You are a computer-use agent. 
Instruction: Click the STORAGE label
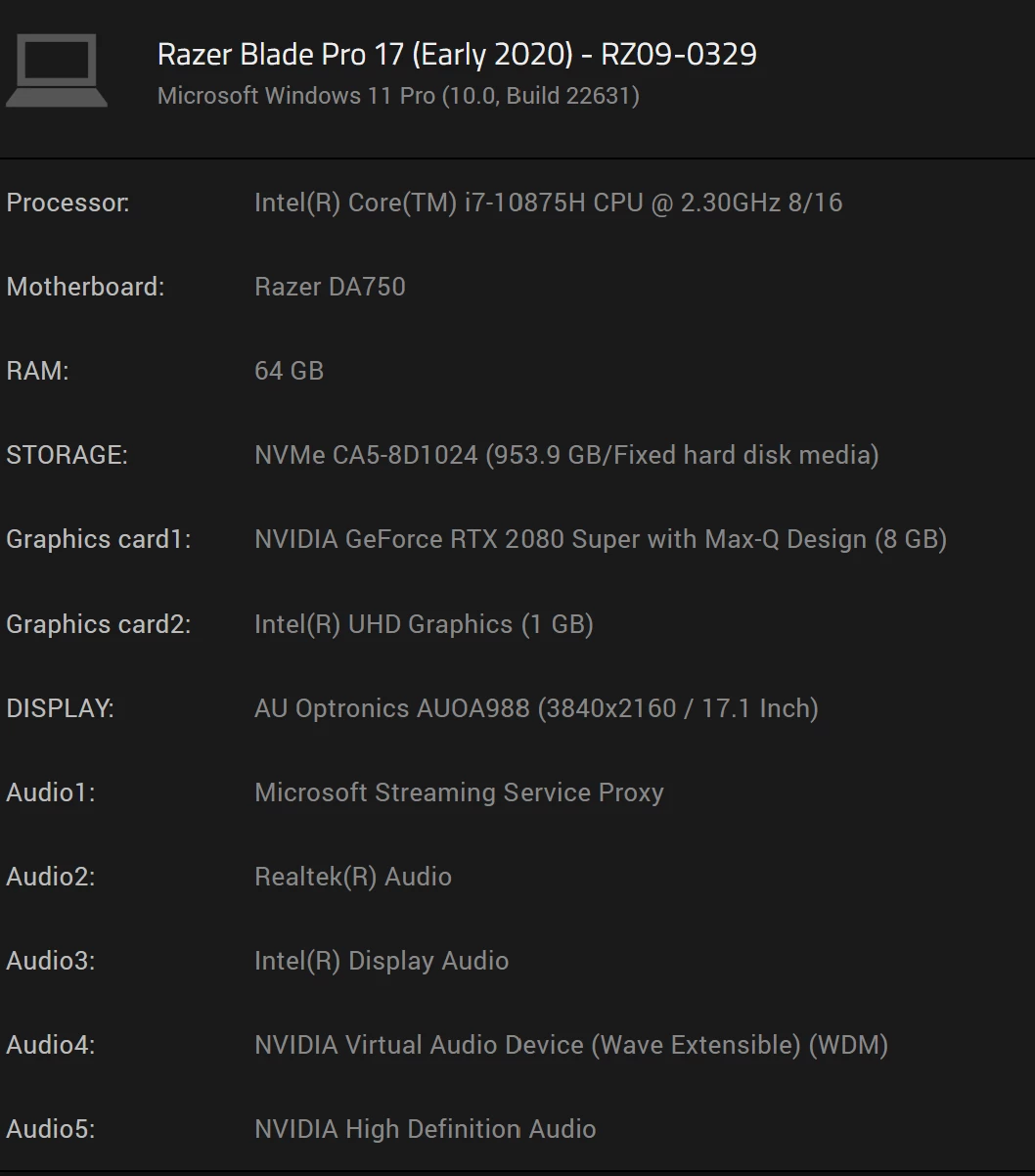point(67,455)
